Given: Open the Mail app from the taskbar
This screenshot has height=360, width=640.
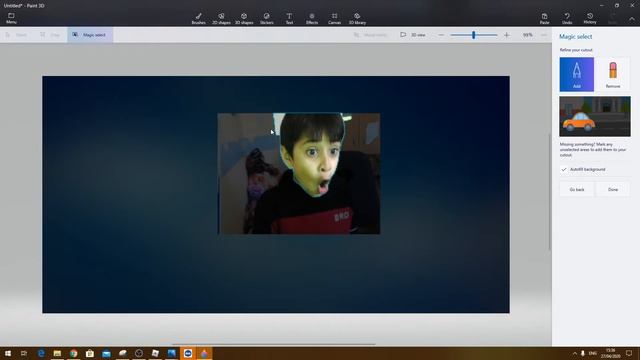Looking at the screenshot, I should [106, 353].
